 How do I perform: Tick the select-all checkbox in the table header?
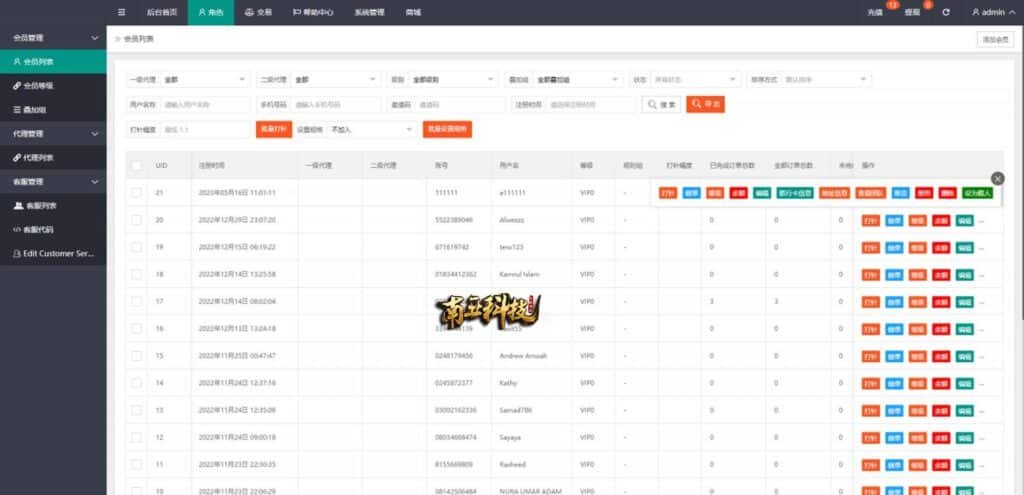pyautogui.click(x=136, y=165)
